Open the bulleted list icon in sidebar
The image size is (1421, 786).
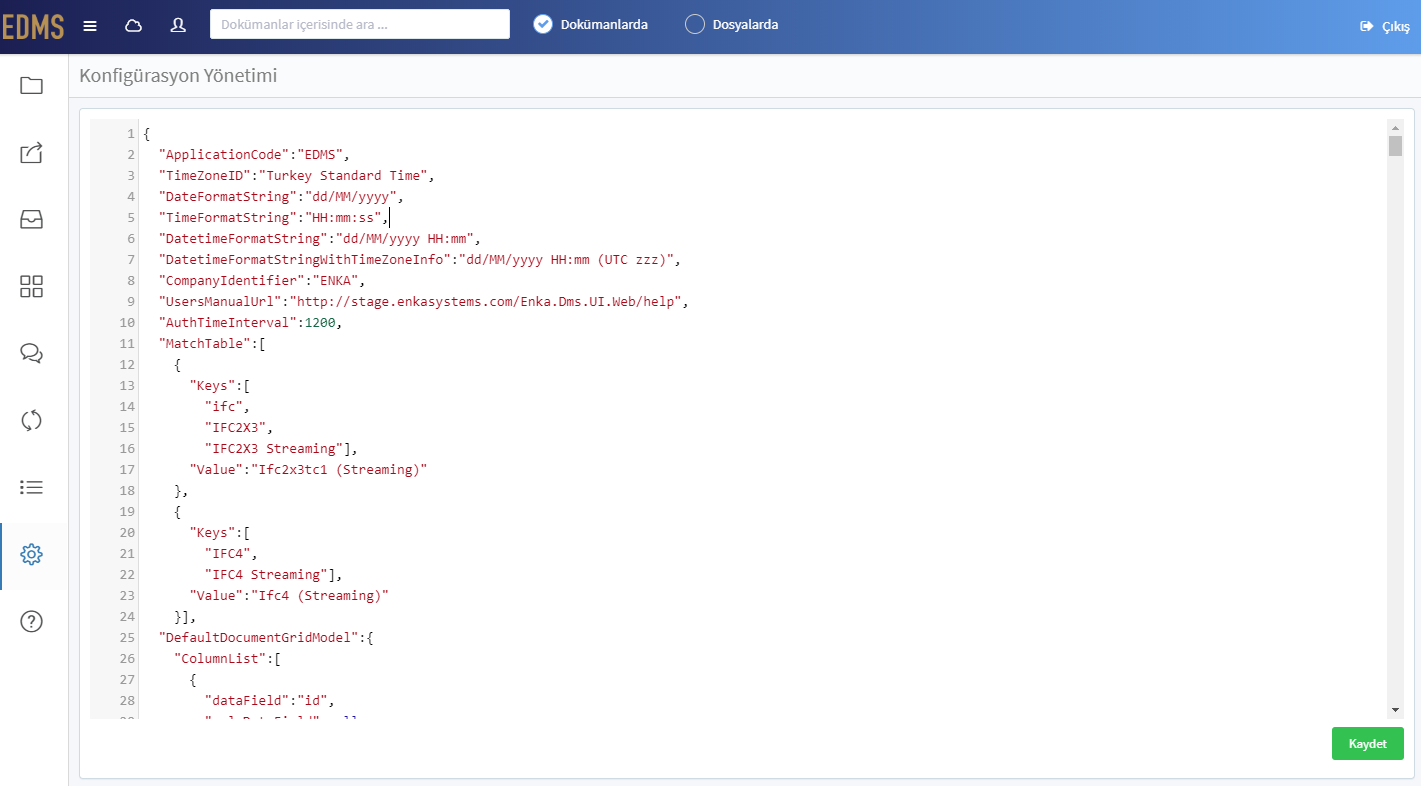[x=31, y=487]
